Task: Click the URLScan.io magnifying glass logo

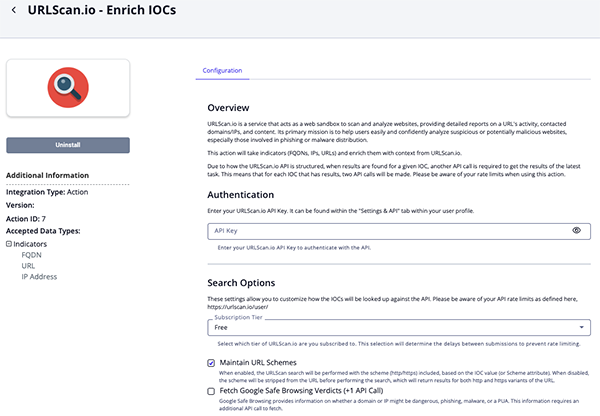Action: coord(68,88)
